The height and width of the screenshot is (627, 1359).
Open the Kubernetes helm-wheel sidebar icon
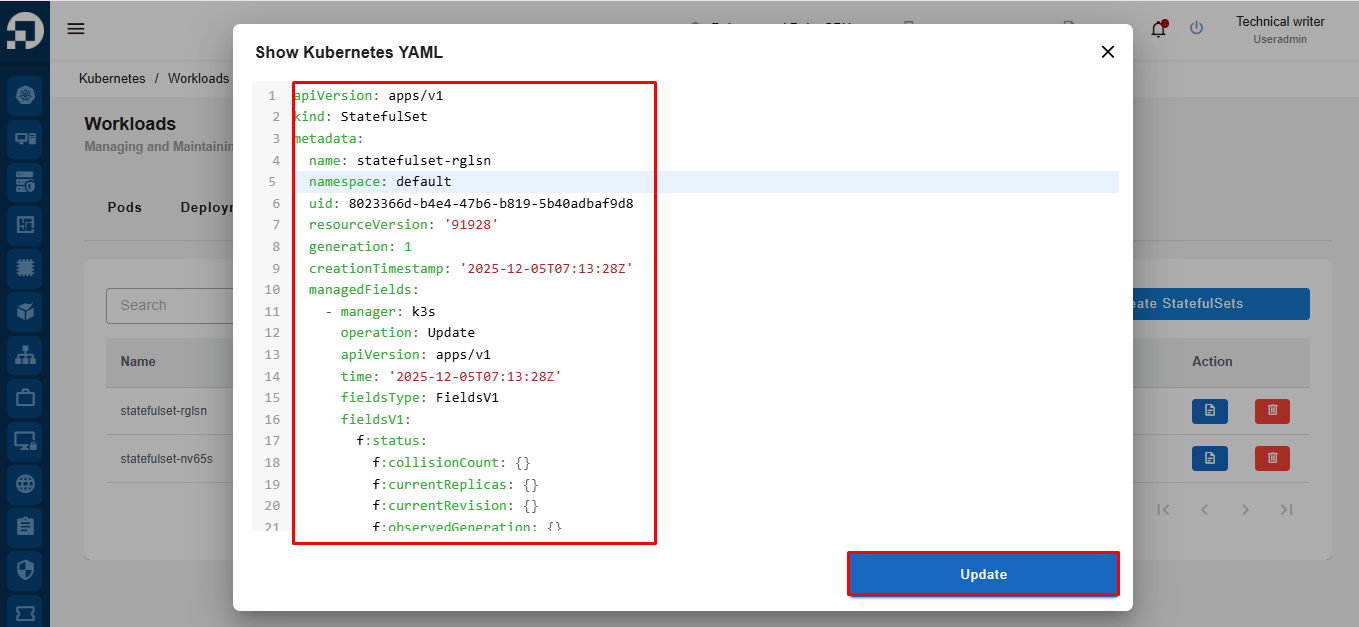[x=25, y=96]
